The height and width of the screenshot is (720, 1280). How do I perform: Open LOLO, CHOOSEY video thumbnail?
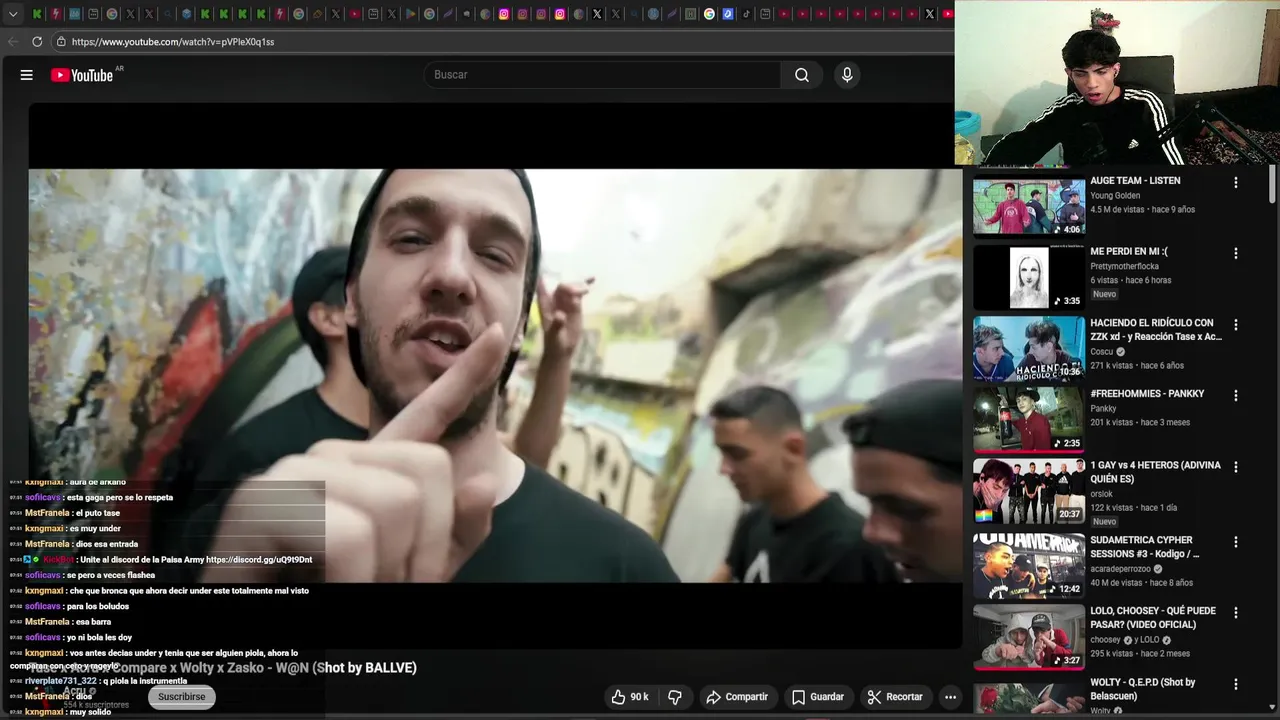[x=1029, y=637]
